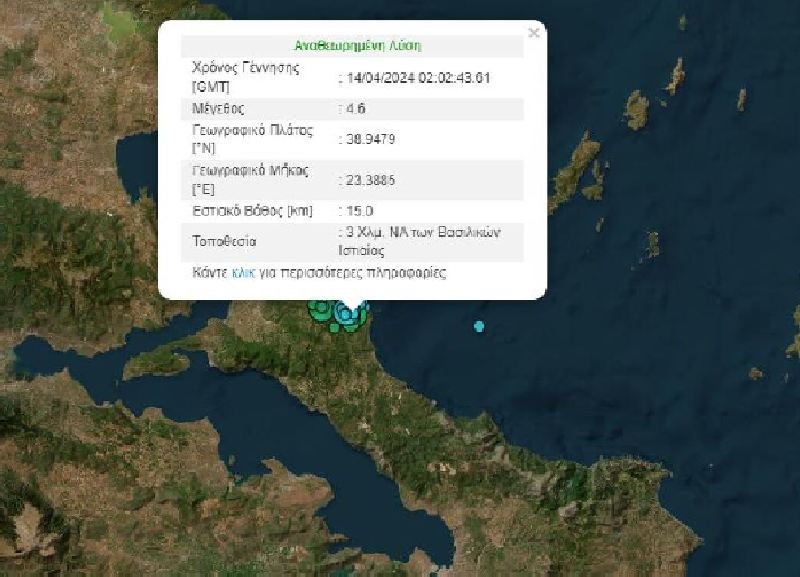Click the location text "Βασιλικών Ιστιαίας"
Screen dimensions: 800x577
point(420,241)
